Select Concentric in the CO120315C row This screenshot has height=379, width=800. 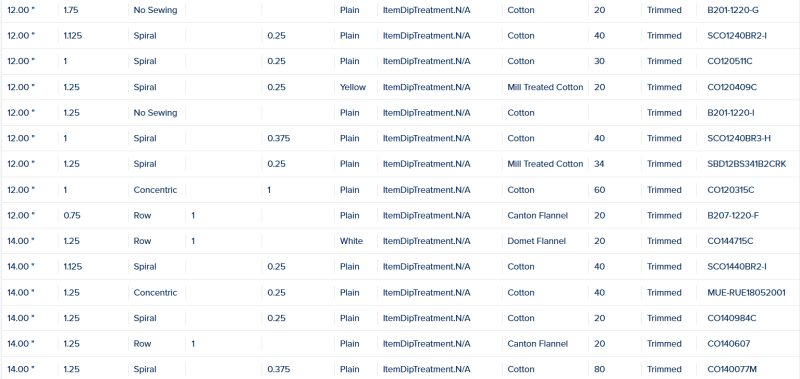coord(156,190)
